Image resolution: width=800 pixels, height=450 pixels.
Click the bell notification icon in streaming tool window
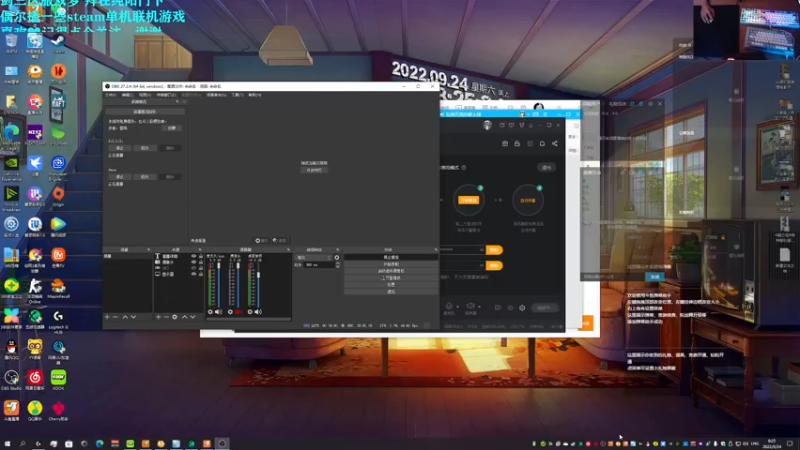(x=542, y=143)
